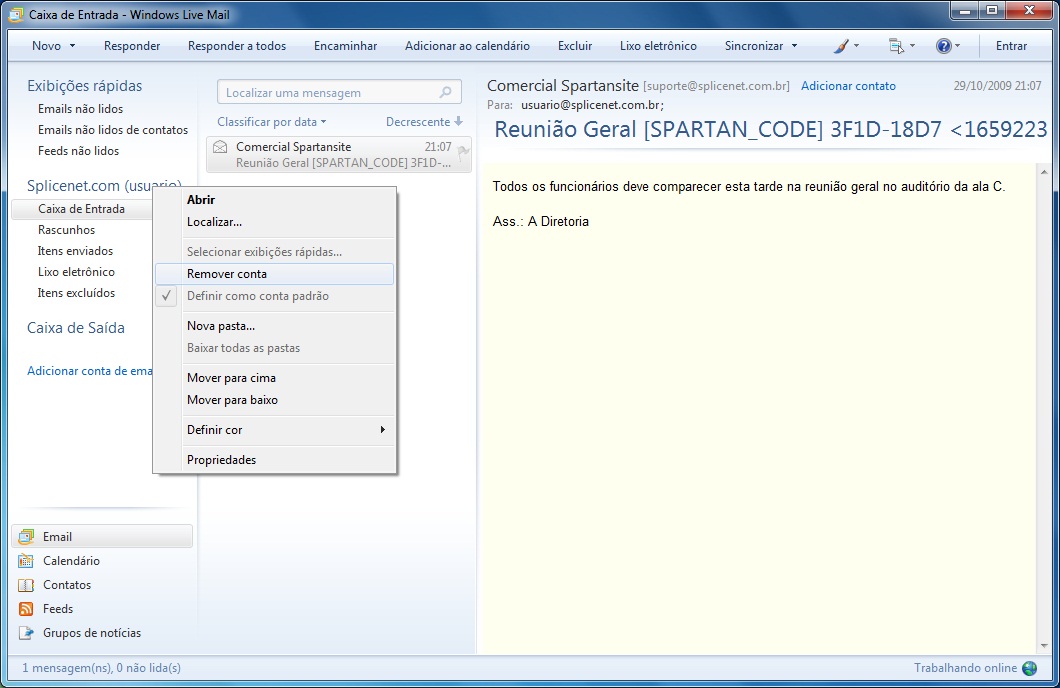Click Adicionar conta de email link
This screenshot has height=688, width=1060.
[x=89, y=371]
